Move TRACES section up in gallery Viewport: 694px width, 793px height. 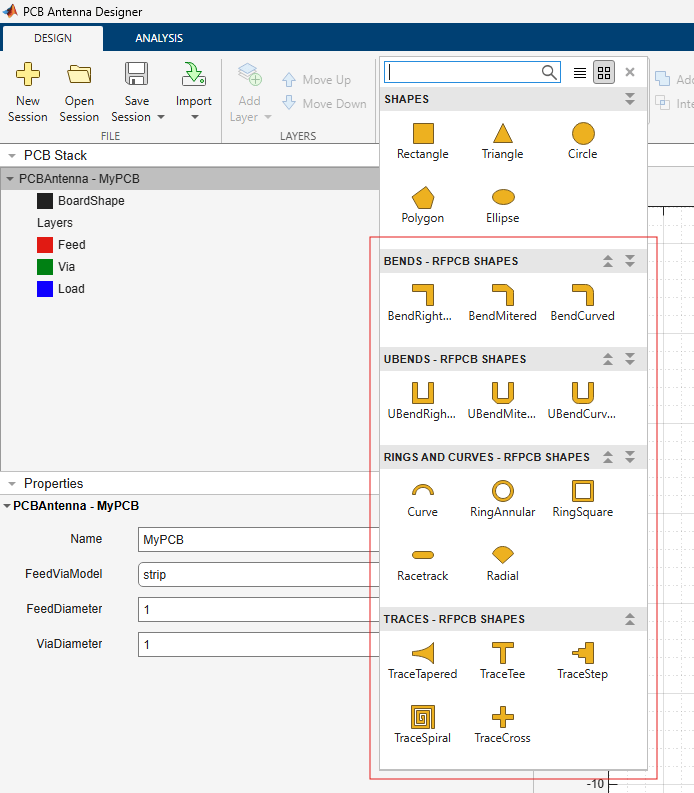pyautogui.click(x=630, y=619)
